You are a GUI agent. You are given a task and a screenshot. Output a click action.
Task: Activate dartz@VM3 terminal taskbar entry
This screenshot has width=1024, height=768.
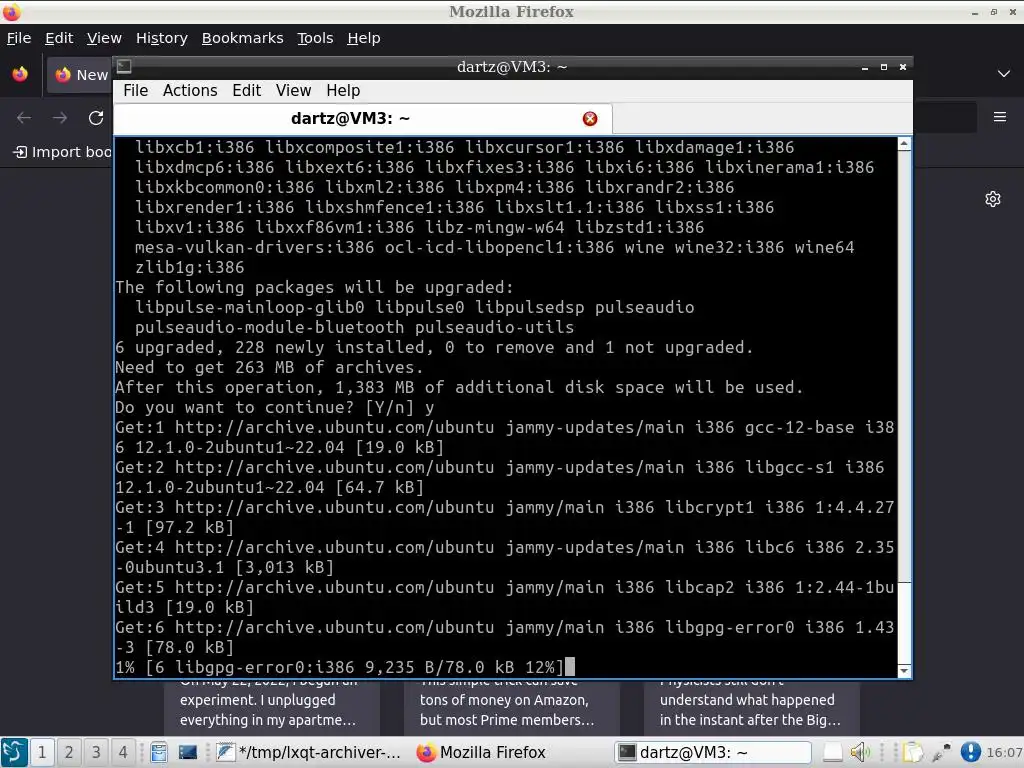712,752
